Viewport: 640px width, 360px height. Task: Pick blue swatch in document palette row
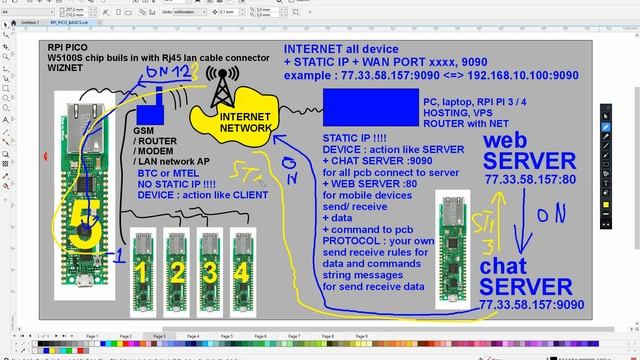[46, 351]
